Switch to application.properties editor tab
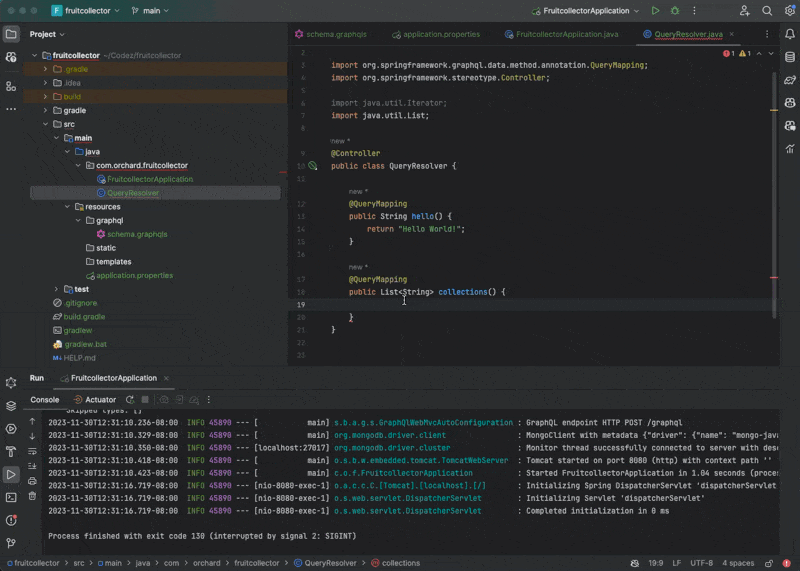 [436, 34]
